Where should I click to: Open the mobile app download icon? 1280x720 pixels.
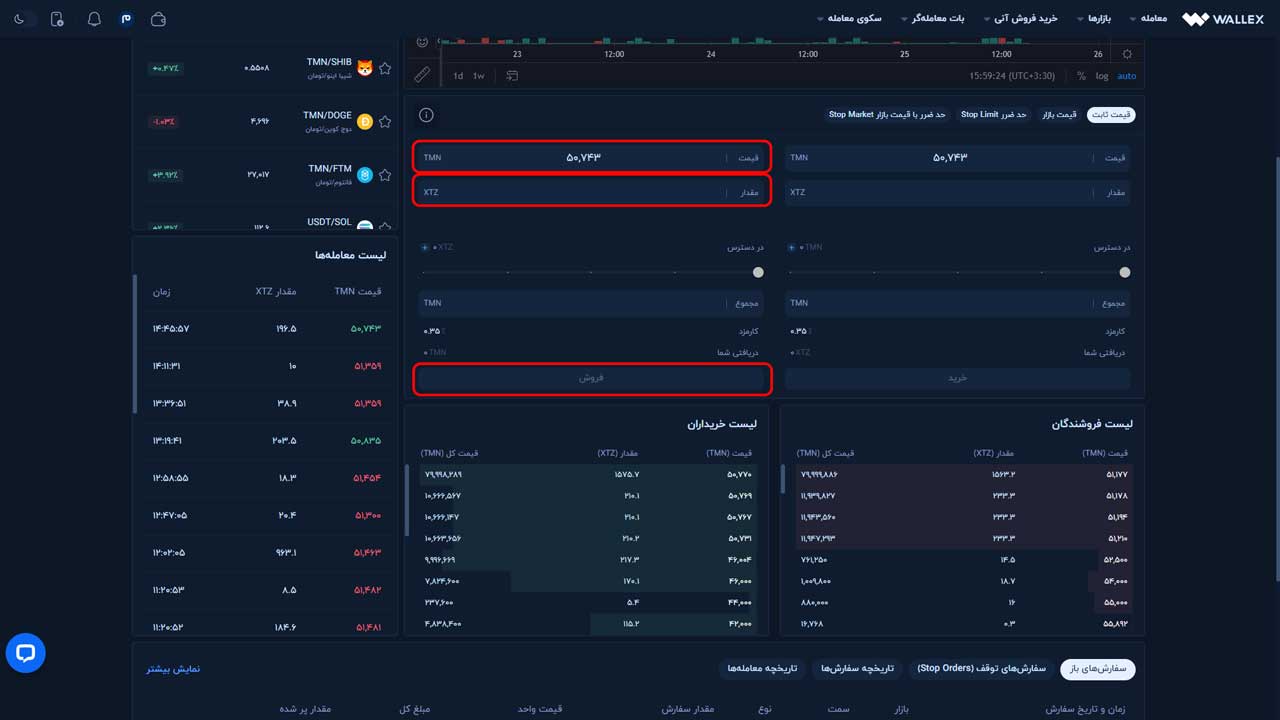pos(57,19)
